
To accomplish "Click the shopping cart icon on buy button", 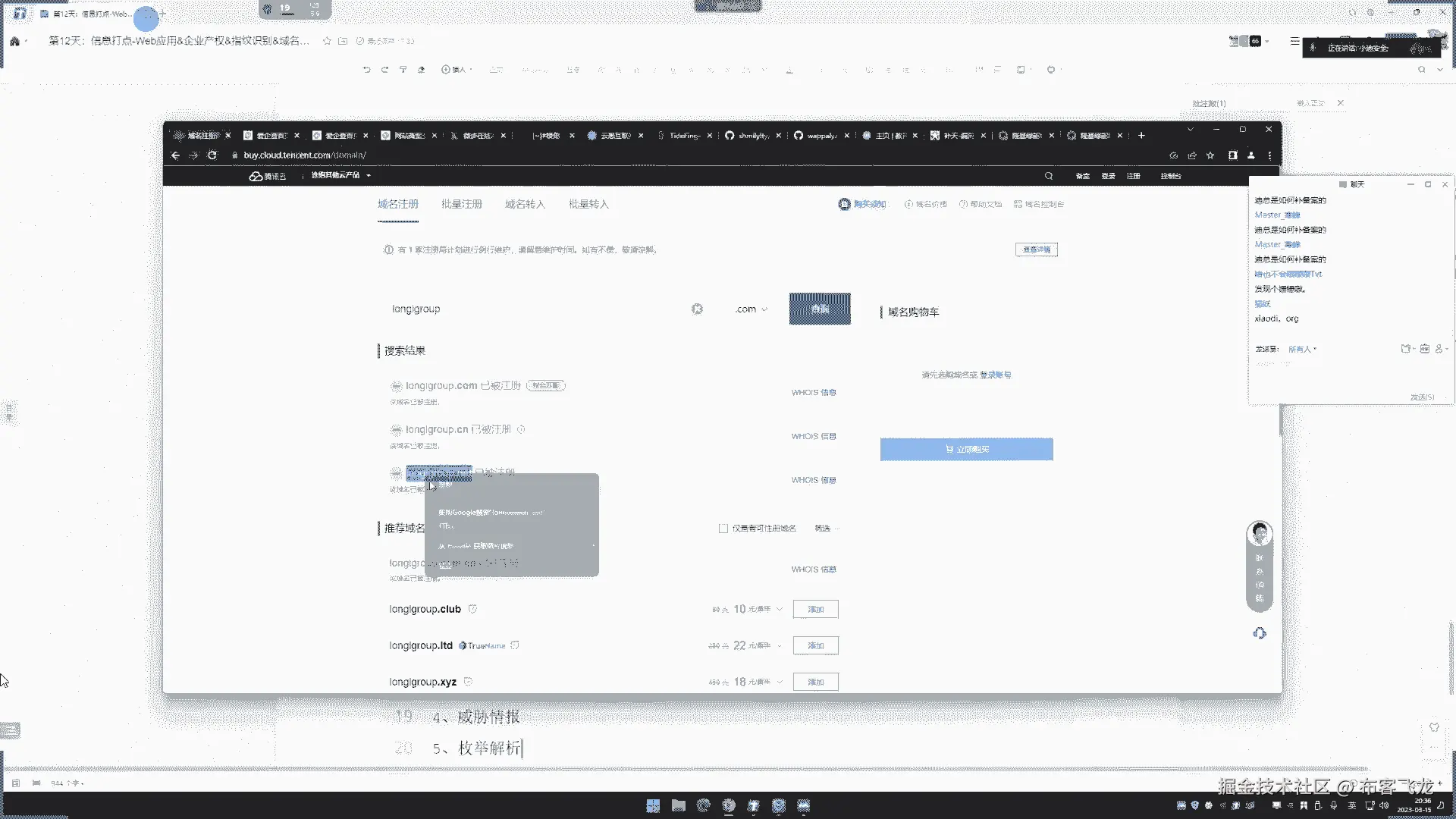I will [x=949, y=450].
